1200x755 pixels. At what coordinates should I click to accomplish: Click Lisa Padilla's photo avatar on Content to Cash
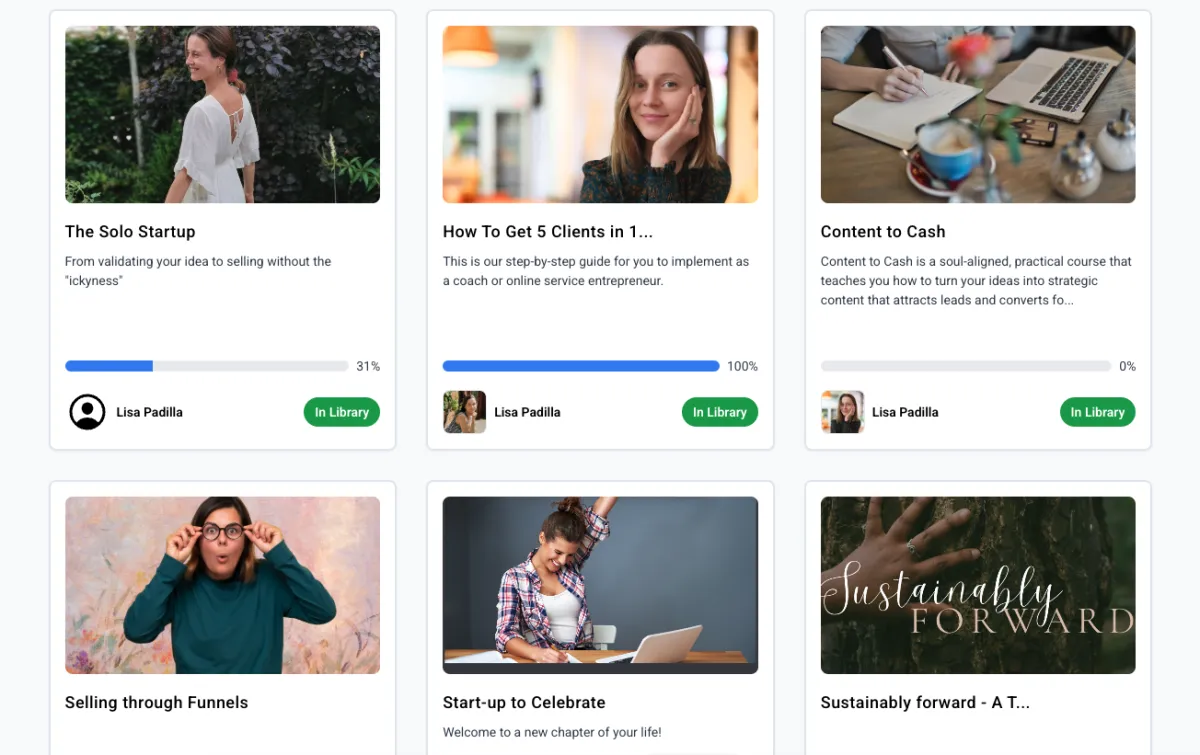(x=842, y=412)
